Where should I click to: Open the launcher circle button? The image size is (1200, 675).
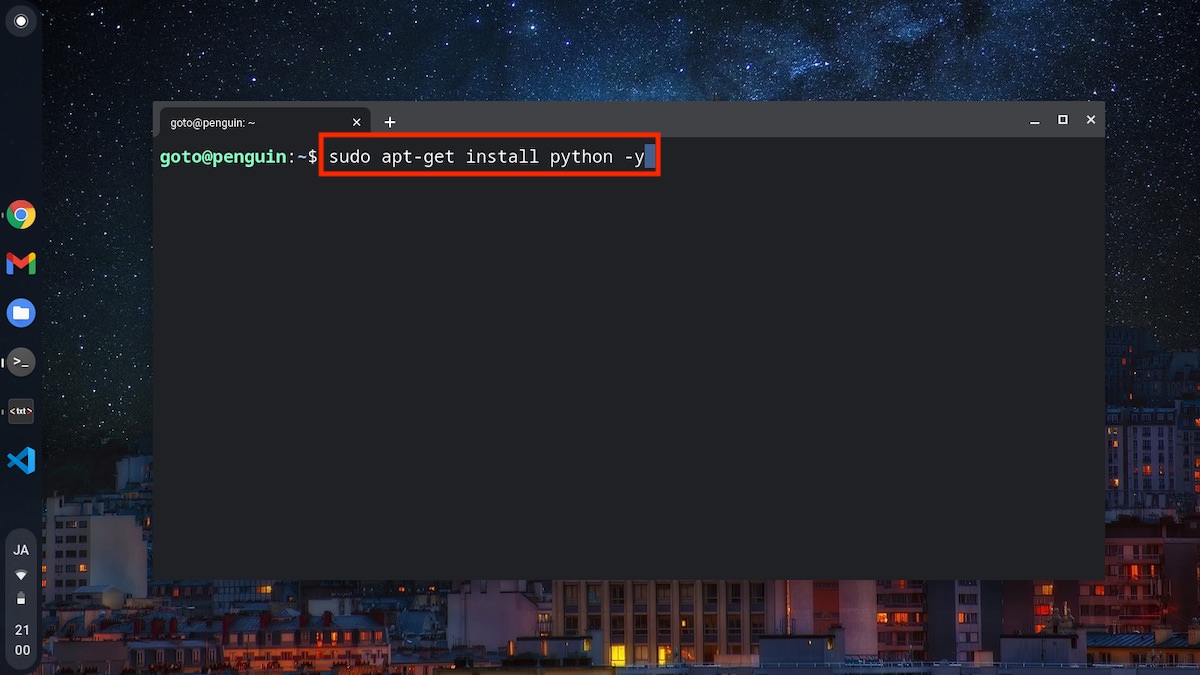click(21, 21)
